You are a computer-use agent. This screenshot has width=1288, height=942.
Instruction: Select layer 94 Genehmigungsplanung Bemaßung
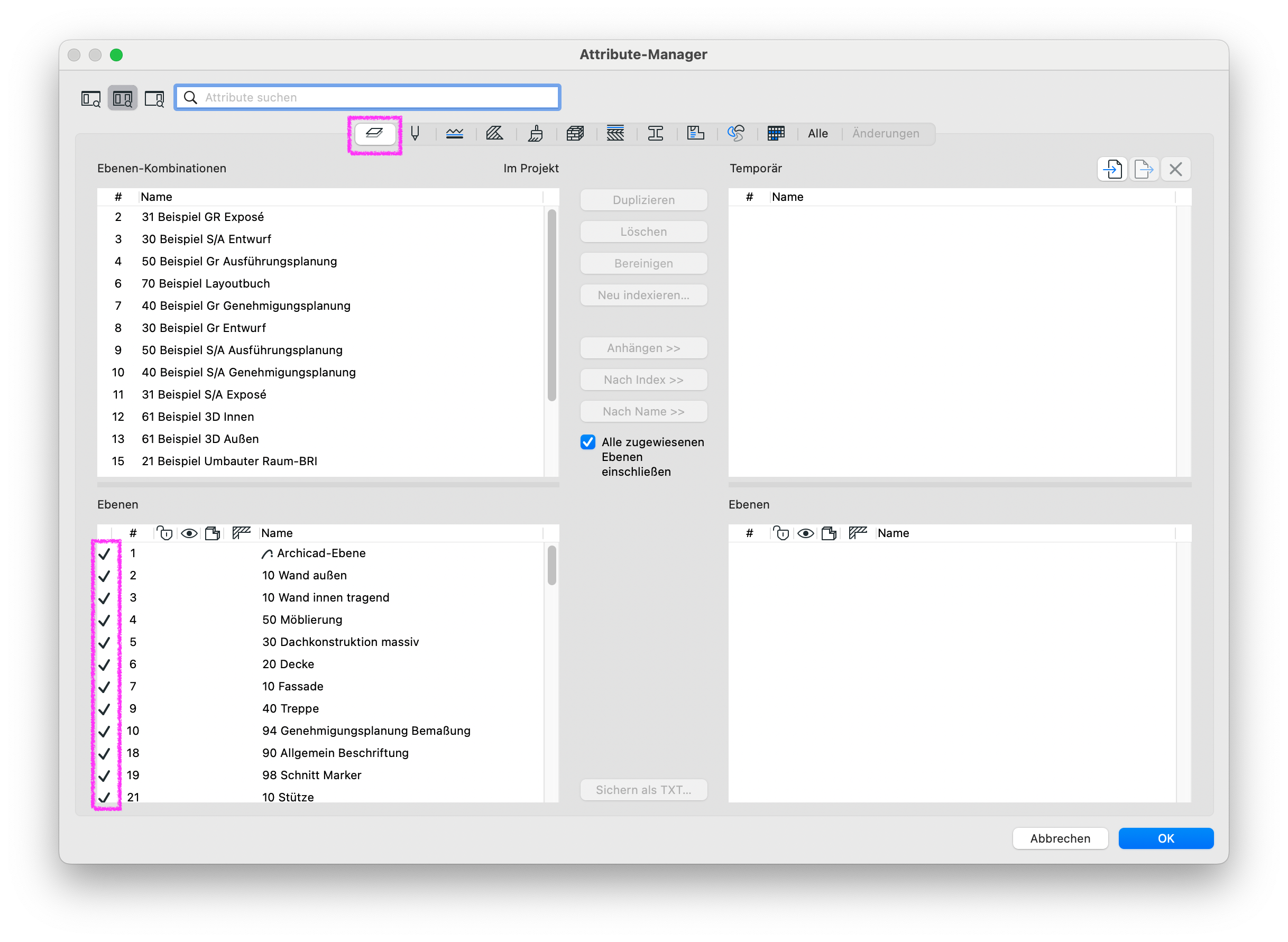coord(320,731)
